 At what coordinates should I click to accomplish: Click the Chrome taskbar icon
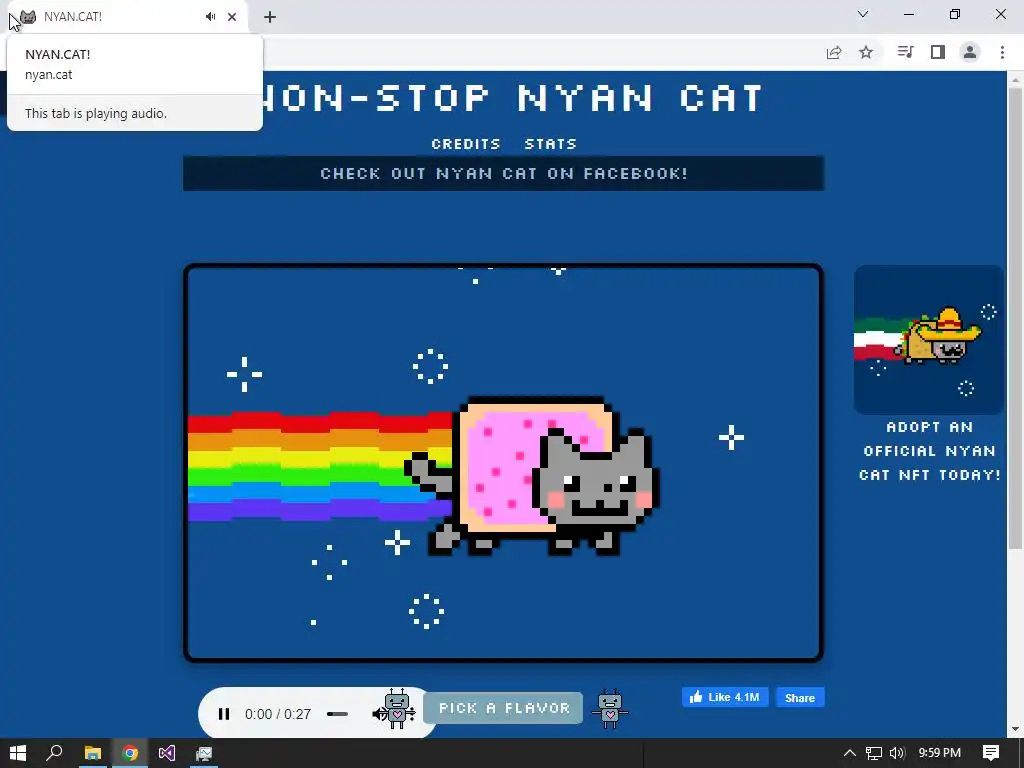(x=130, y=753)
